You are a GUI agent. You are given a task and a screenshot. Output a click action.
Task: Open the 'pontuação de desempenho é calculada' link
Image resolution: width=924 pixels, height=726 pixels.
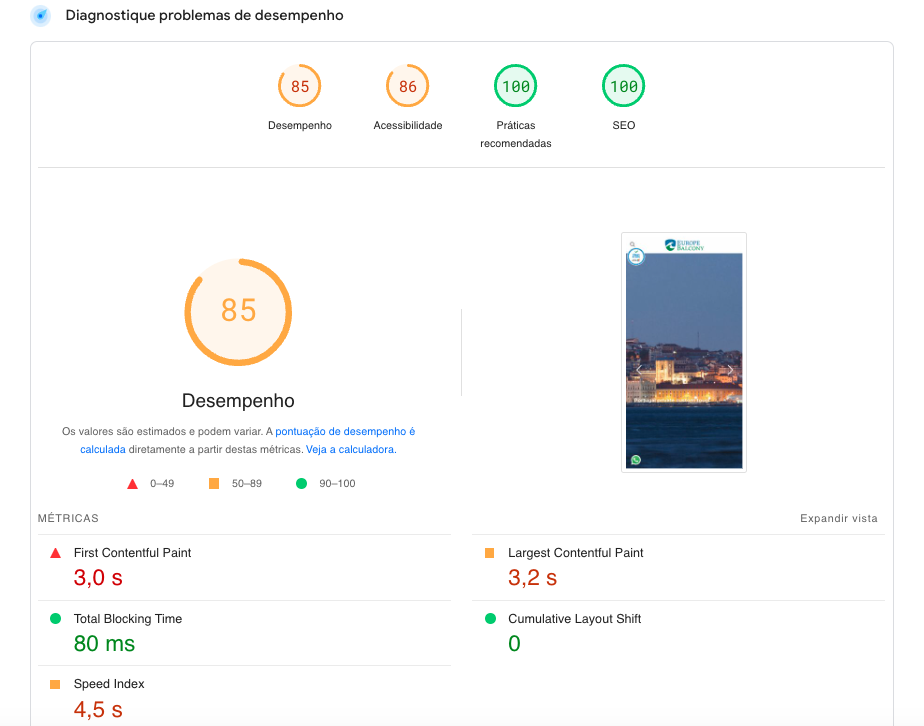pos(344,432)
